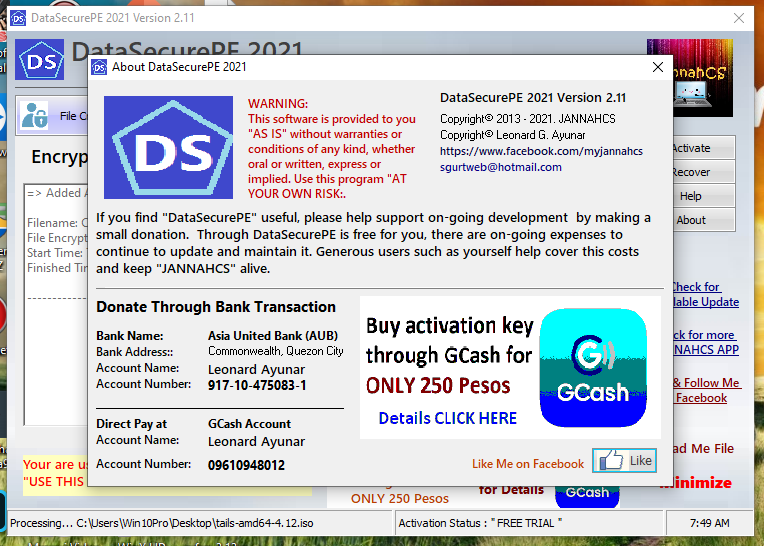Viewport: 764px width, 546px height.
Task: Click the DS icon in main title bar
Action: [x=15, y=18]
